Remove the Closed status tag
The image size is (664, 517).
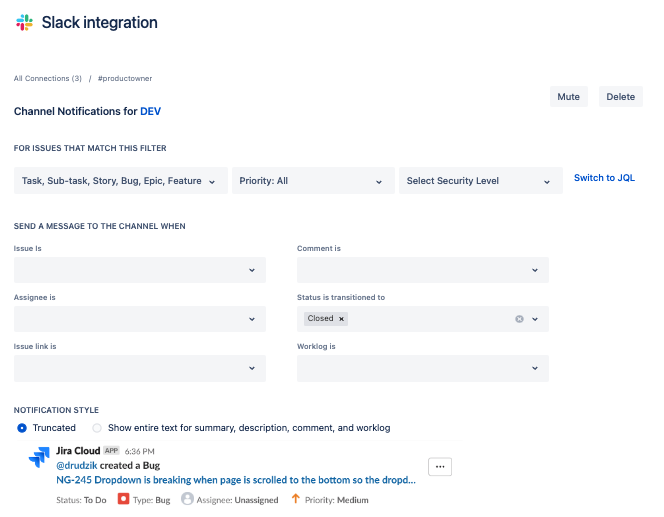pyautogui.click(x=341, y=319)
